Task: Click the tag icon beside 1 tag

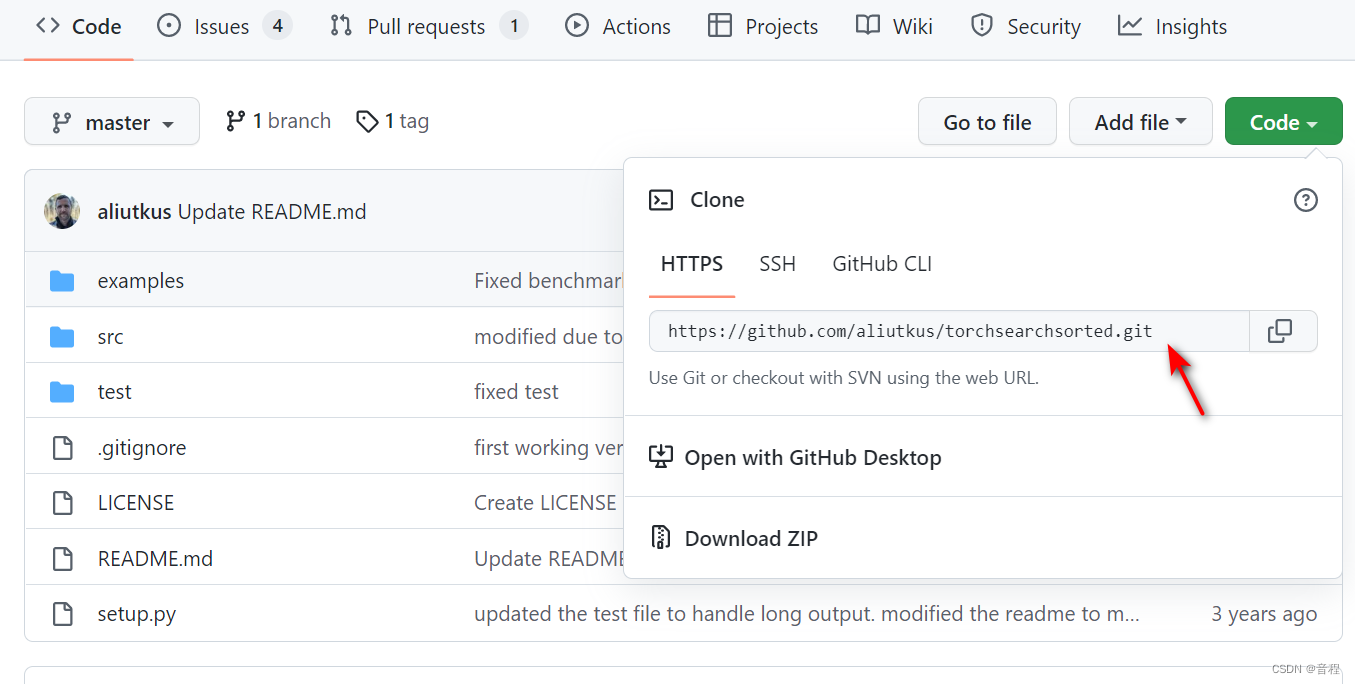Action: tap(367, 121)
